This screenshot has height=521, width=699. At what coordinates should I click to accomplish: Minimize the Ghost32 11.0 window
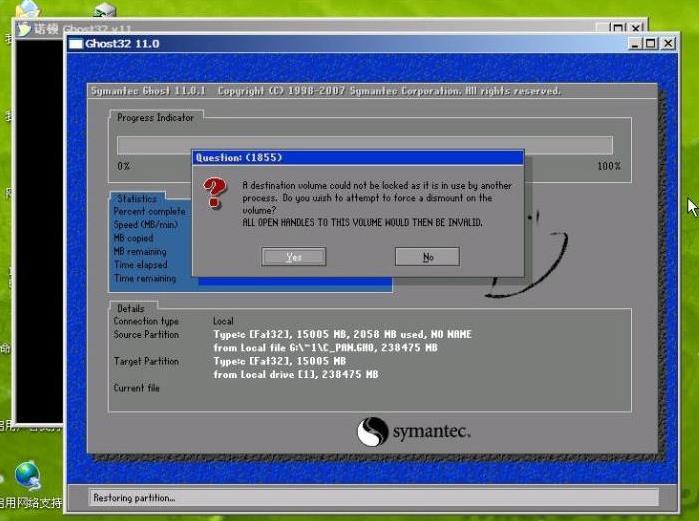coord(635,43)
